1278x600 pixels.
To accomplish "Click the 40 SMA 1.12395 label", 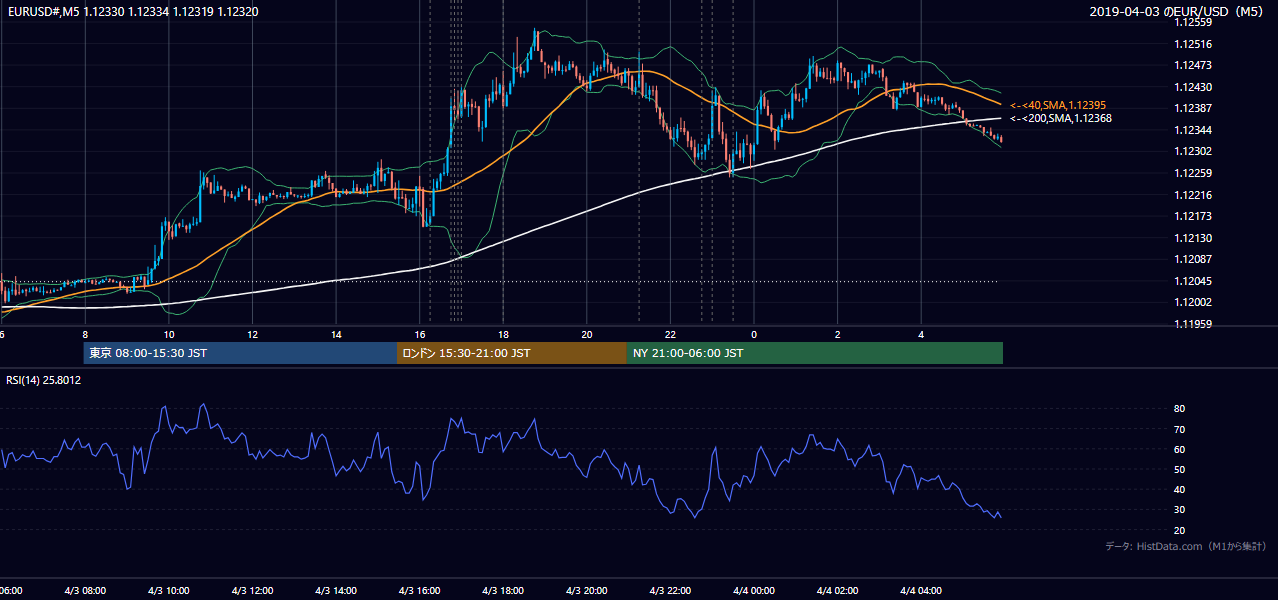I will tap(1057, 105).
